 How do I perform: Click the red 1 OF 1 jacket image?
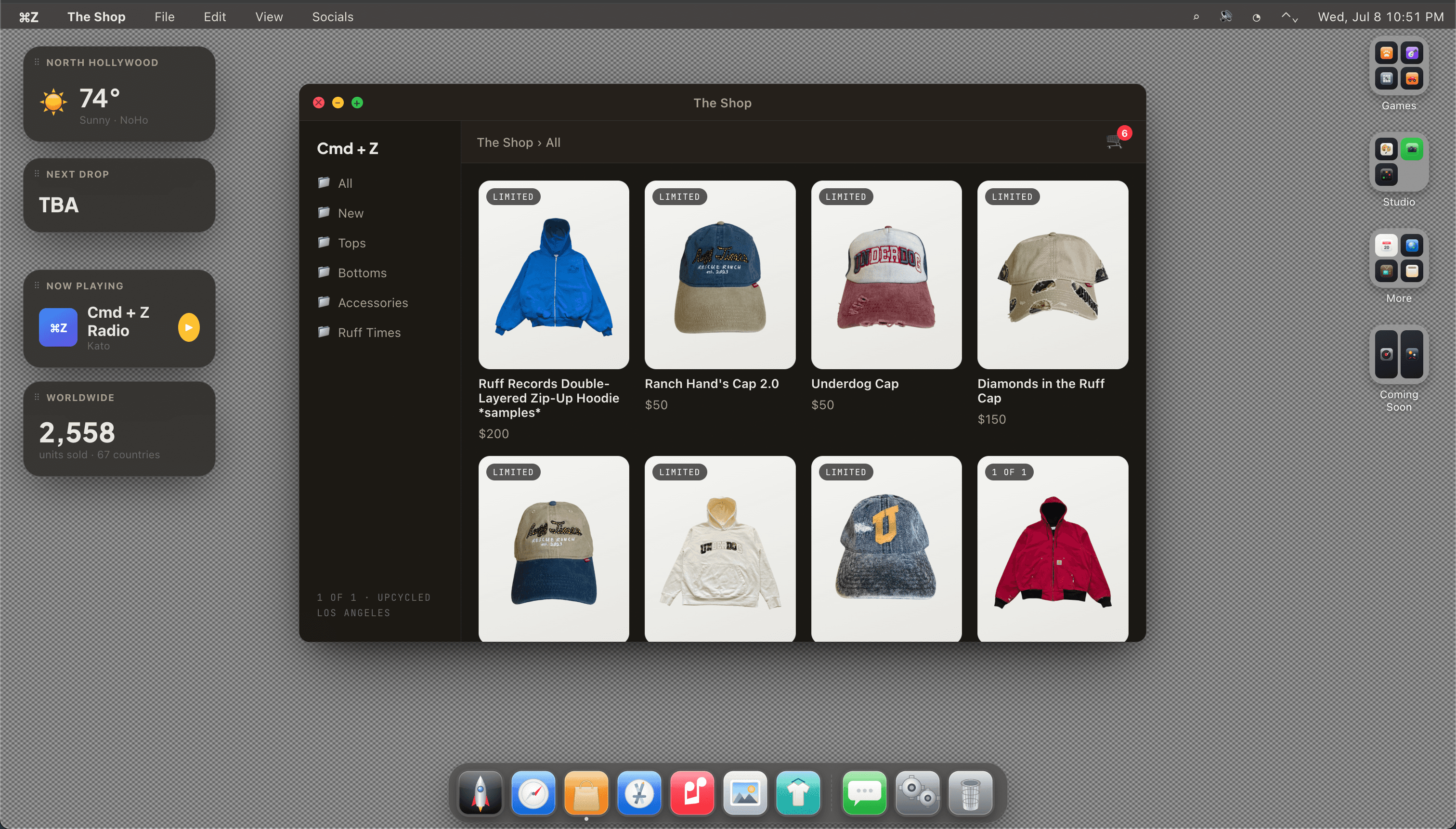pos(1053,549)
